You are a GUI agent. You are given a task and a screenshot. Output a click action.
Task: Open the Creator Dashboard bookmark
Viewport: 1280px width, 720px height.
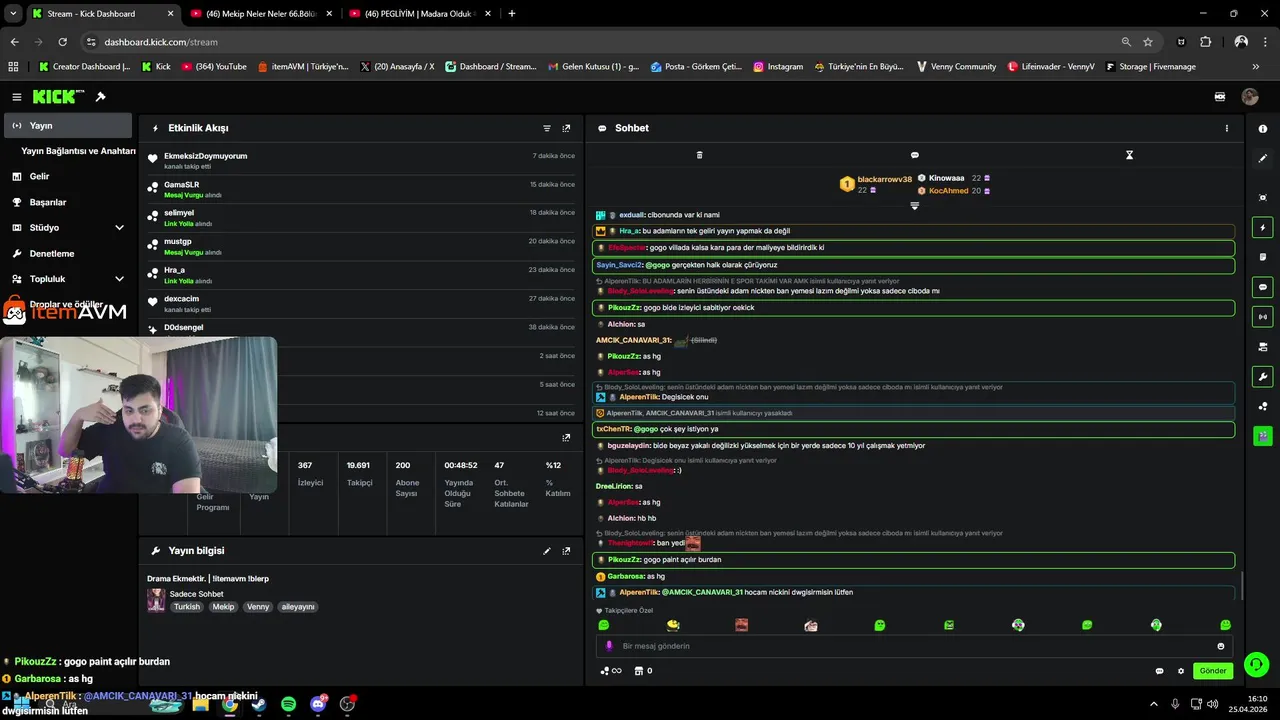[84, 67]
